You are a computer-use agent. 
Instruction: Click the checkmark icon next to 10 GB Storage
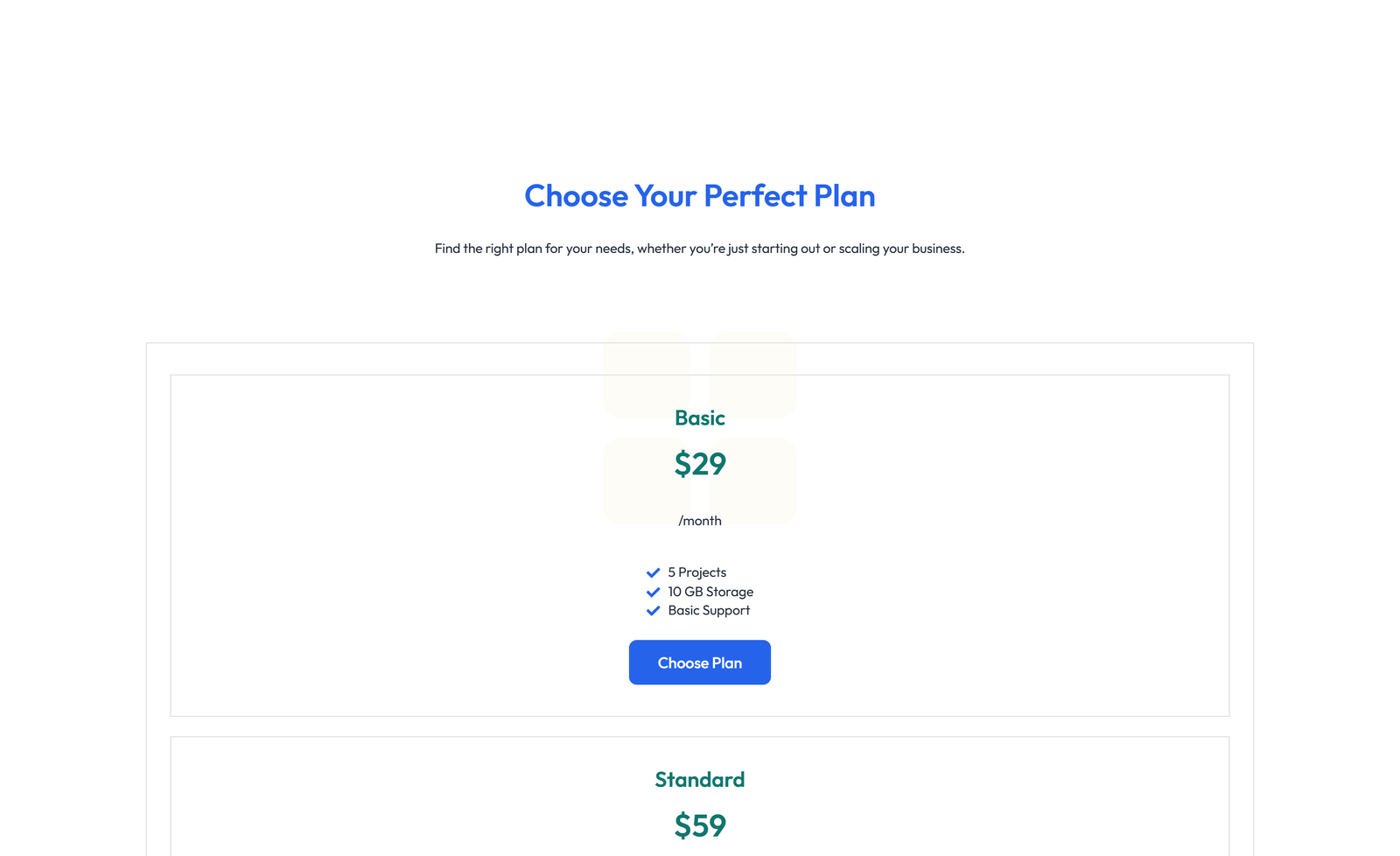pyautogui.click(x=653, y=591)
